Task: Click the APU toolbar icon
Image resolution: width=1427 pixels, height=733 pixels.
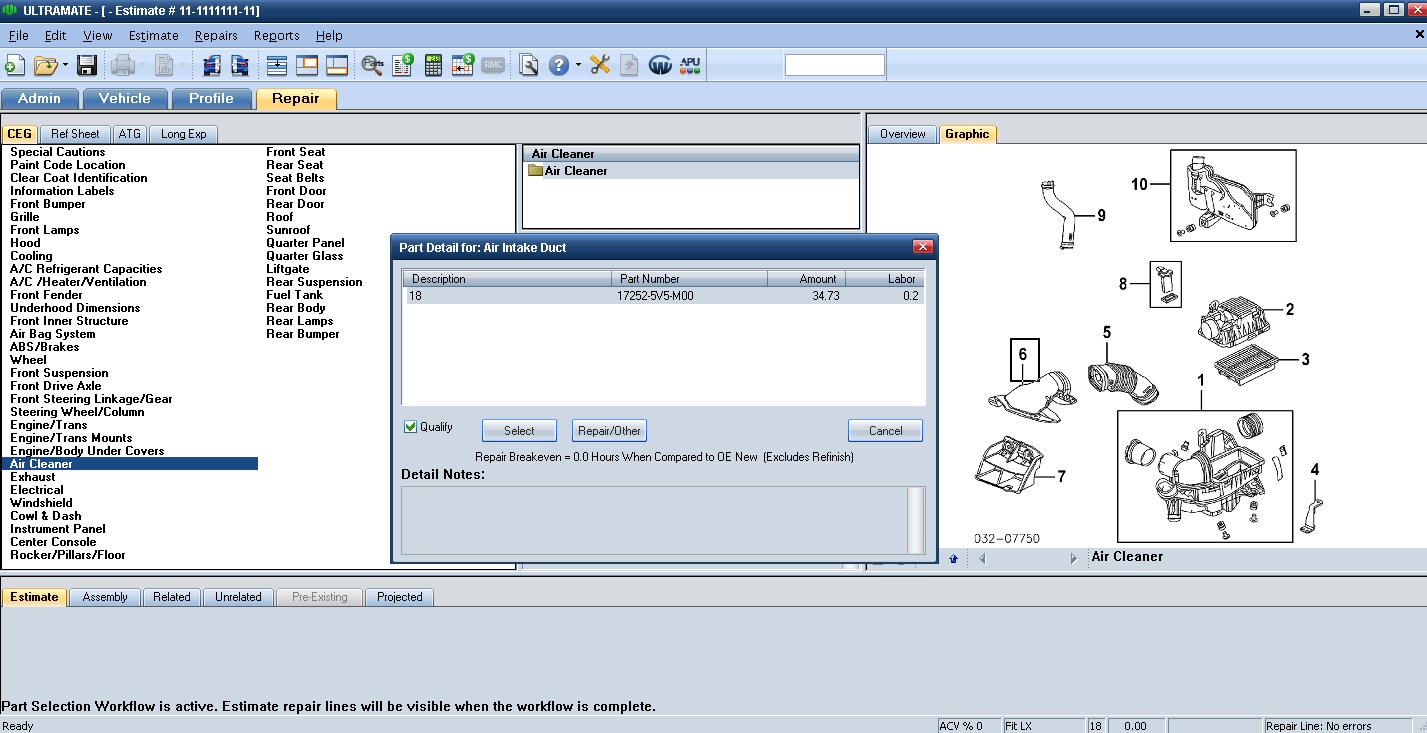Action: coord(690,66)
